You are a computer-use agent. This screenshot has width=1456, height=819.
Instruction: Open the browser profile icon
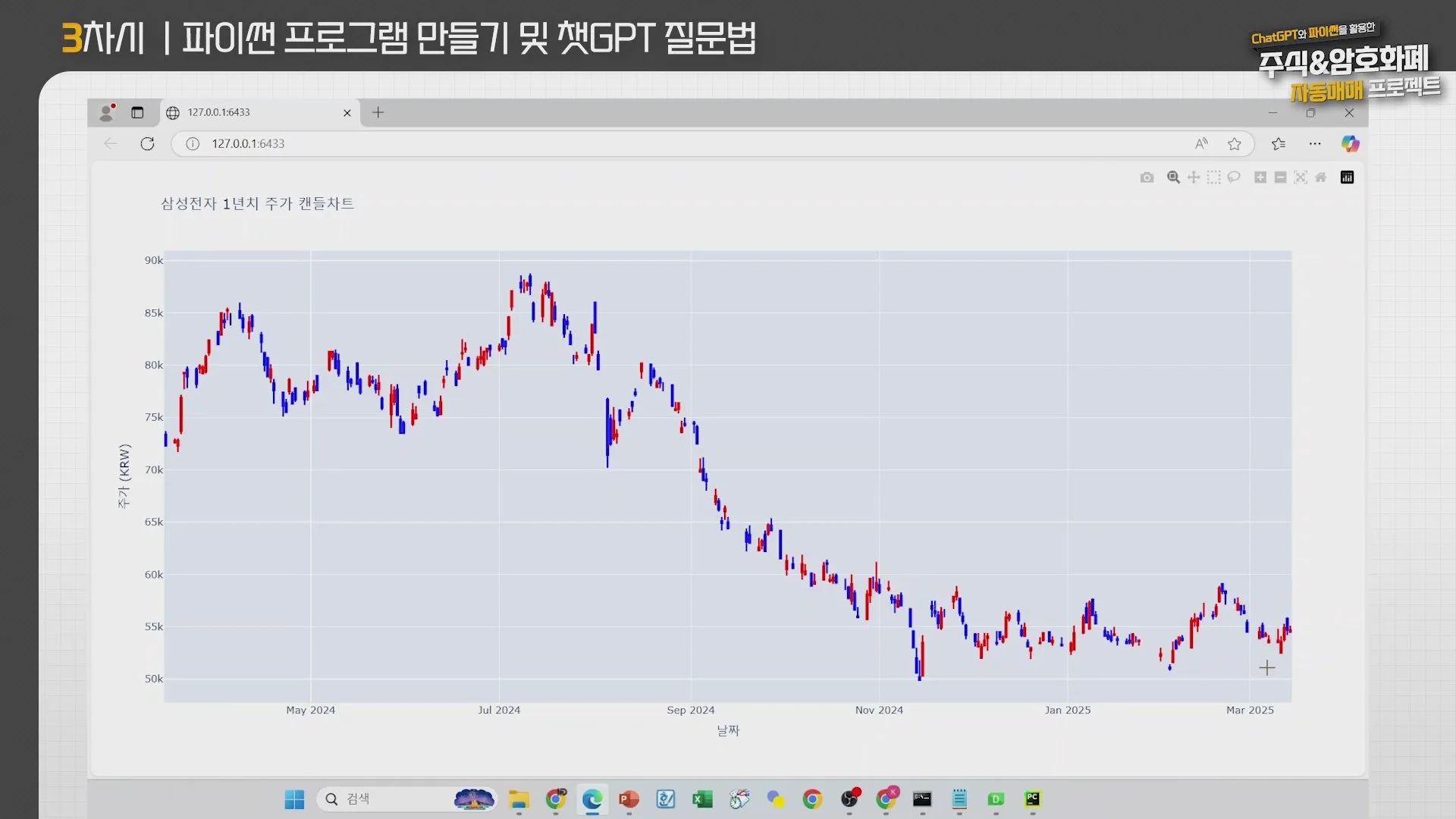[x=107, y=112]
